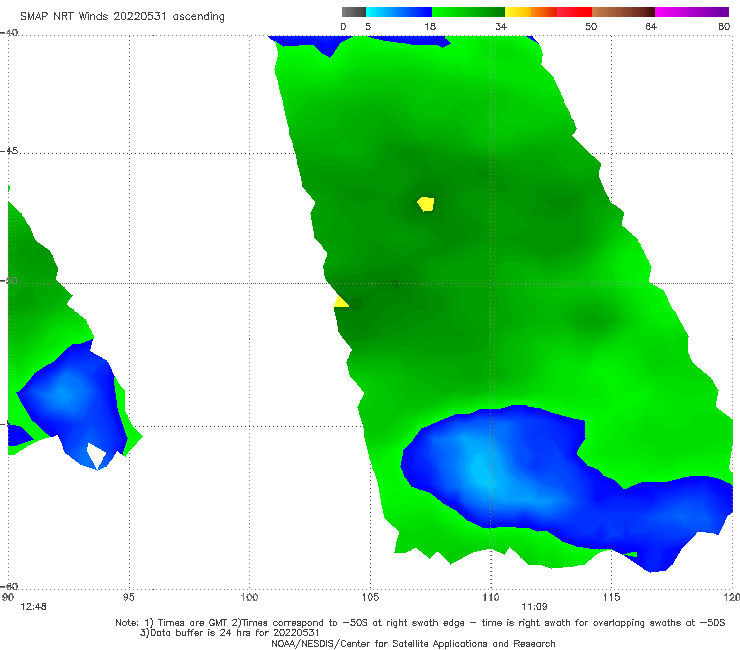Click the color bar label '18'

click(x=430, y=27)
